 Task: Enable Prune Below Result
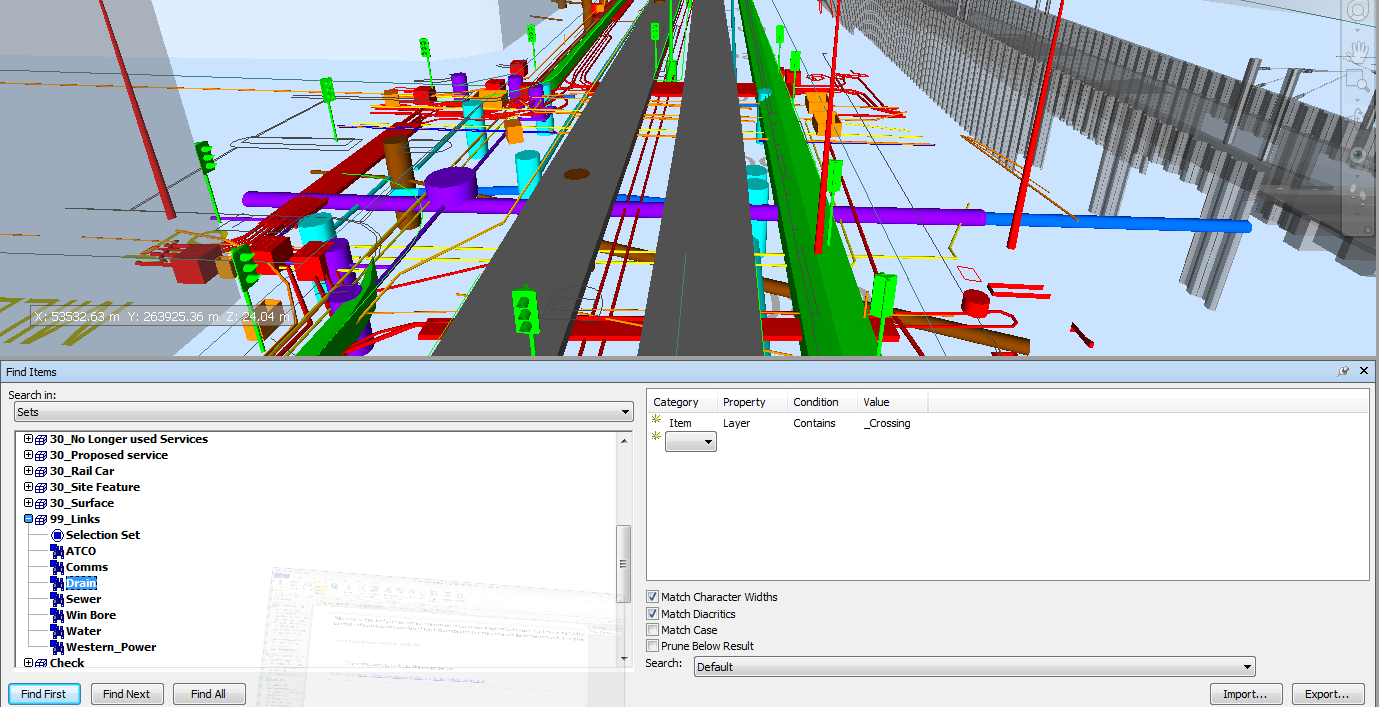(653, 646)
